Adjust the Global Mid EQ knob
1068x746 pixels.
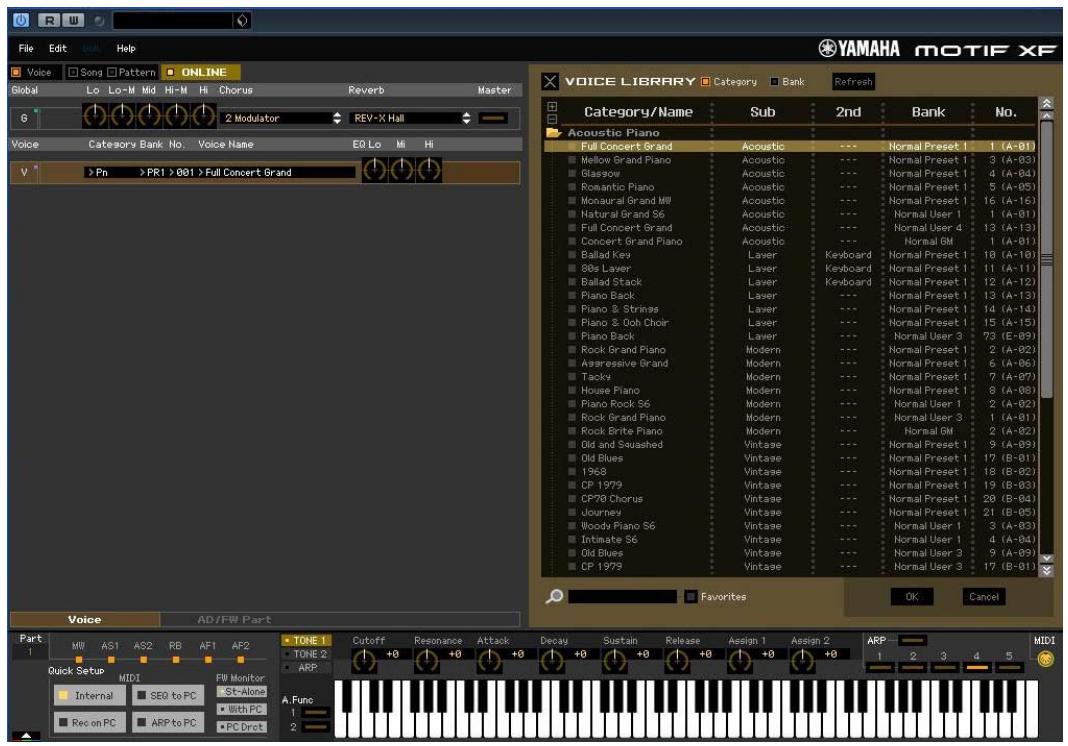point(149,116)
